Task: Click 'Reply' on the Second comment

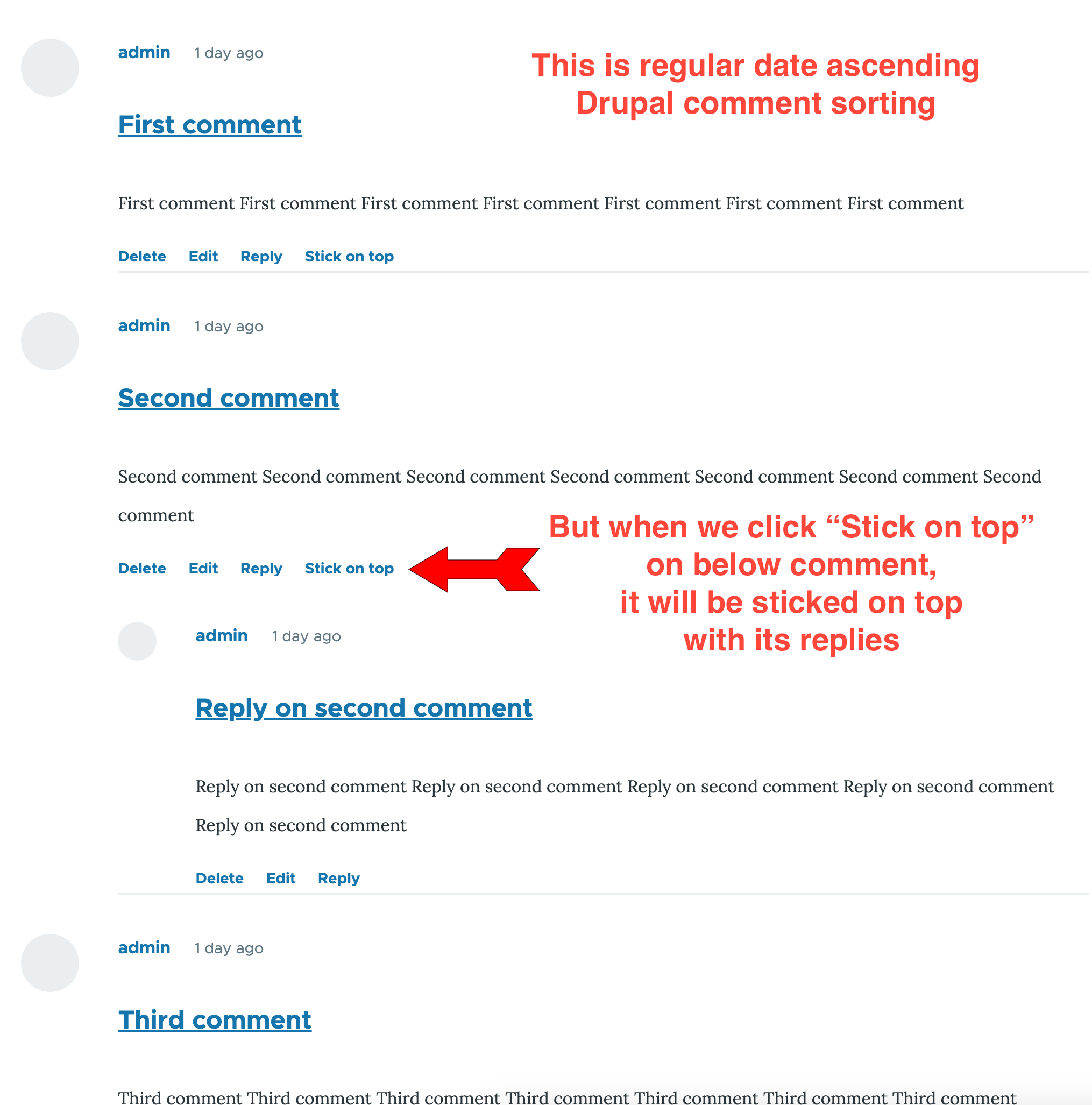Action: coord(260,569)
